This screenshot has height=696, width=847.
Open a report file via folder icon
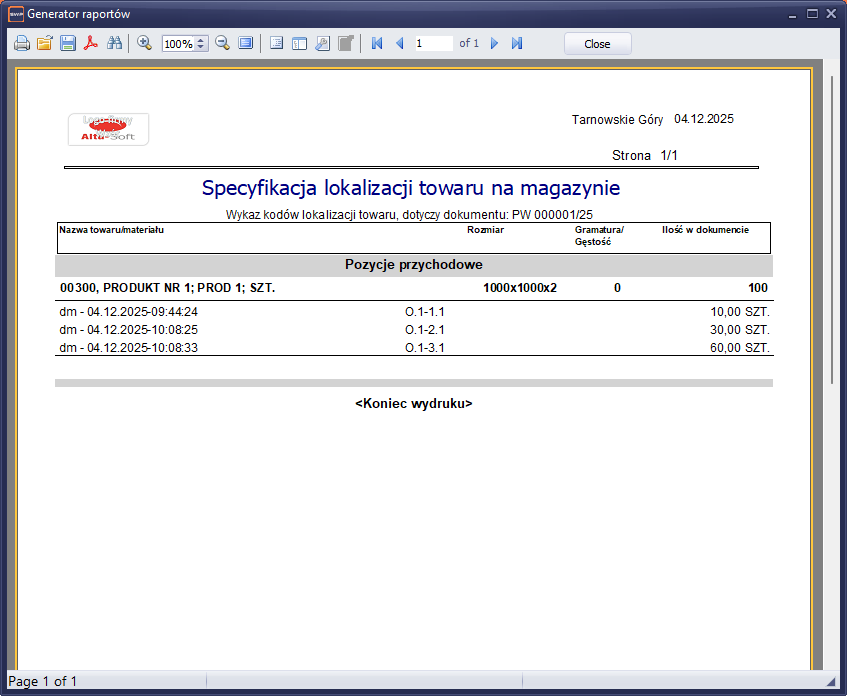pyautogui.click(x=44, y=44)
